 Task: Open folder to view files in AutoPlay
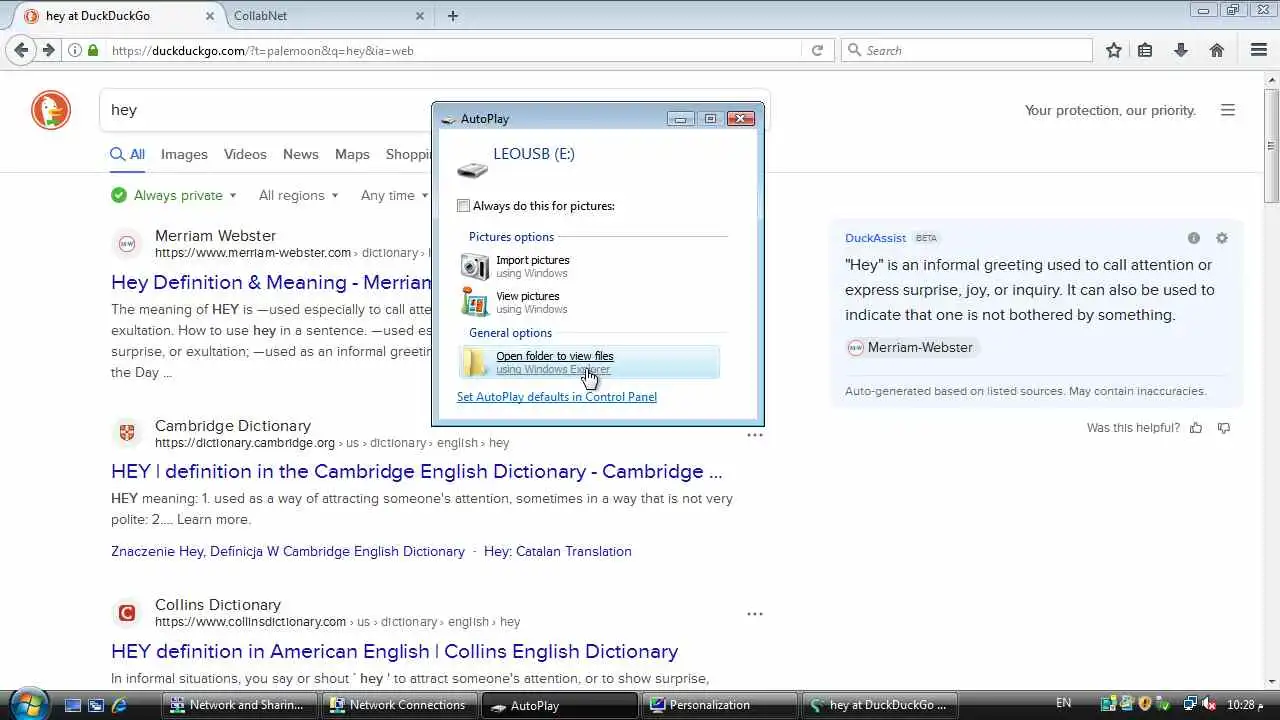click(x=590, y=362)
